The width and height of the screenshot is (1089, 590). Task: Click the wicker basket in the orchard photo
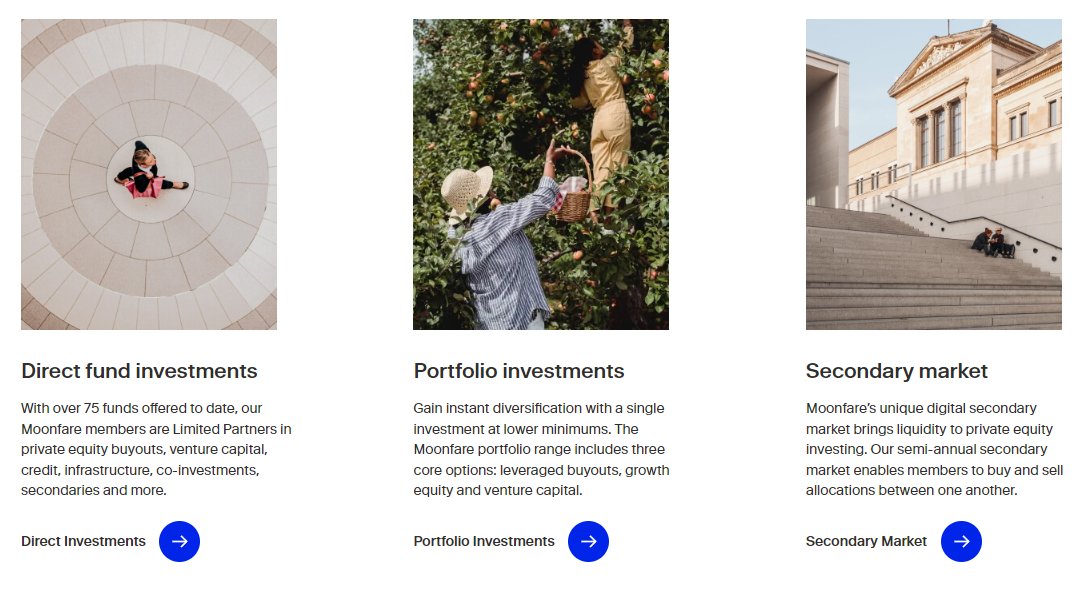[574, 194]
